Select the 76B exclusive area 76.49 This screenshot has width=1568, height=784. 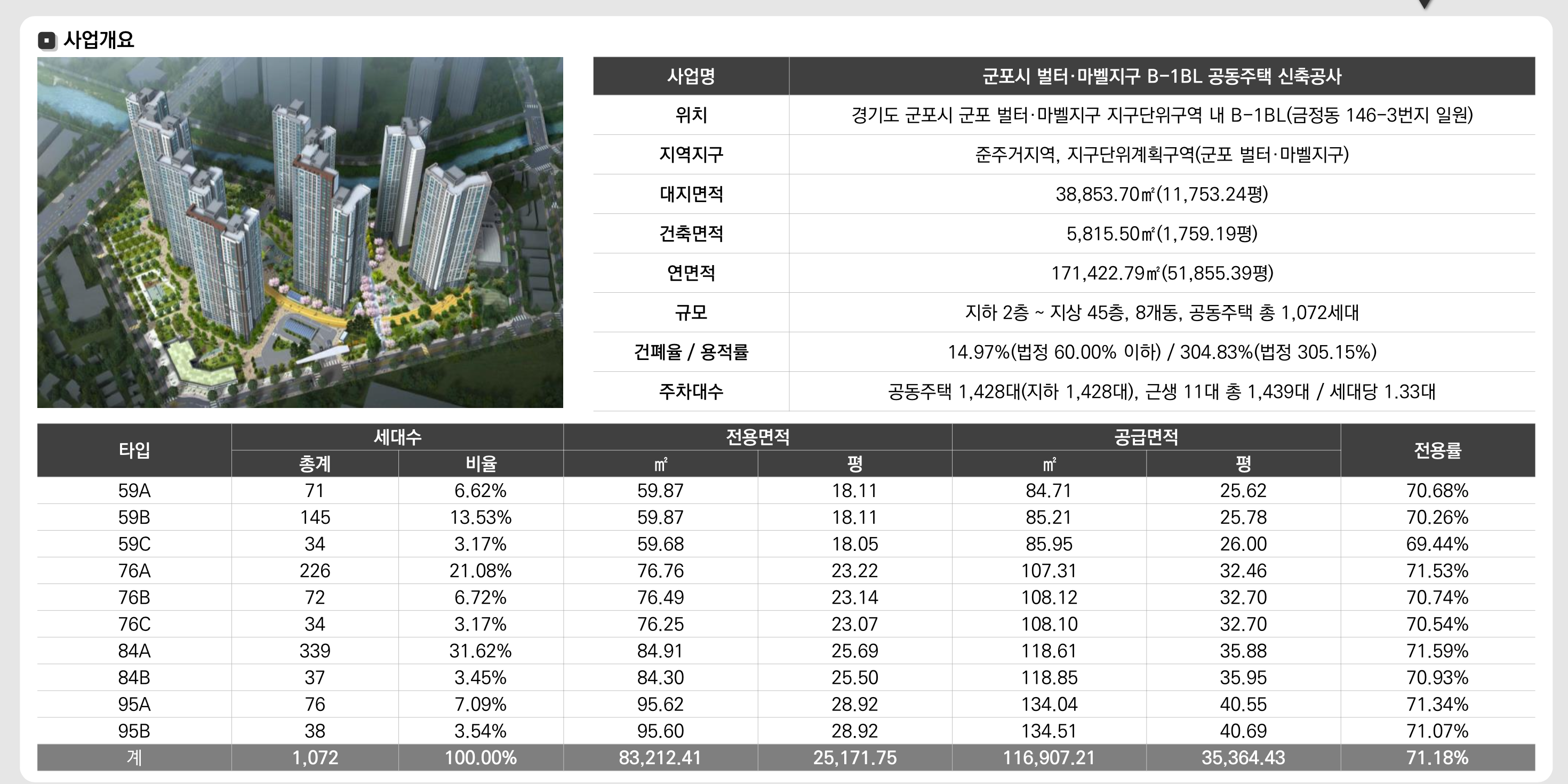click(660, 597)
